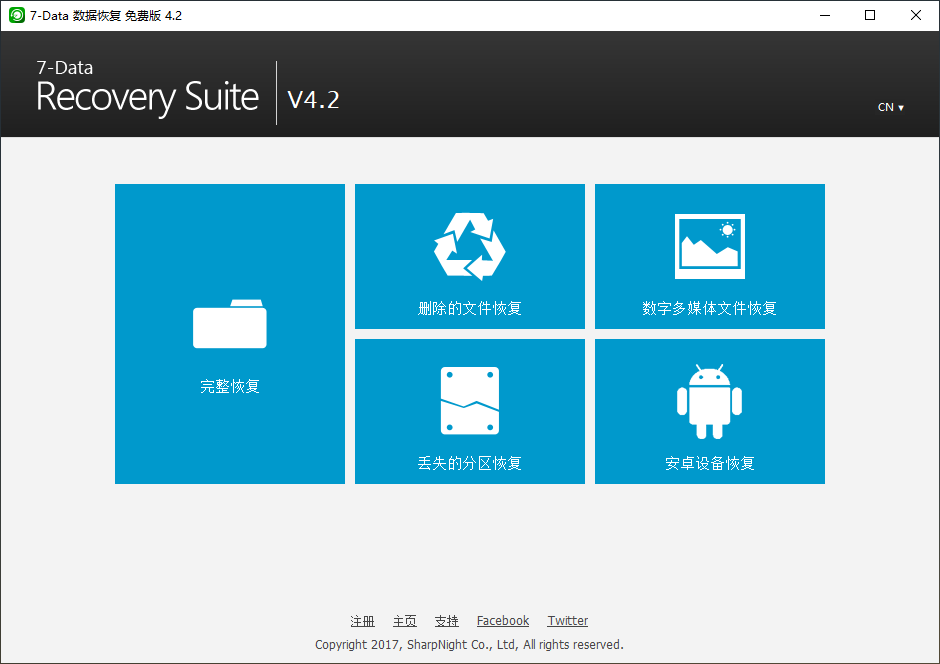Screen dimensions: 940x664
Task: Select the 完整恢复 label
Action: [230, 386]
